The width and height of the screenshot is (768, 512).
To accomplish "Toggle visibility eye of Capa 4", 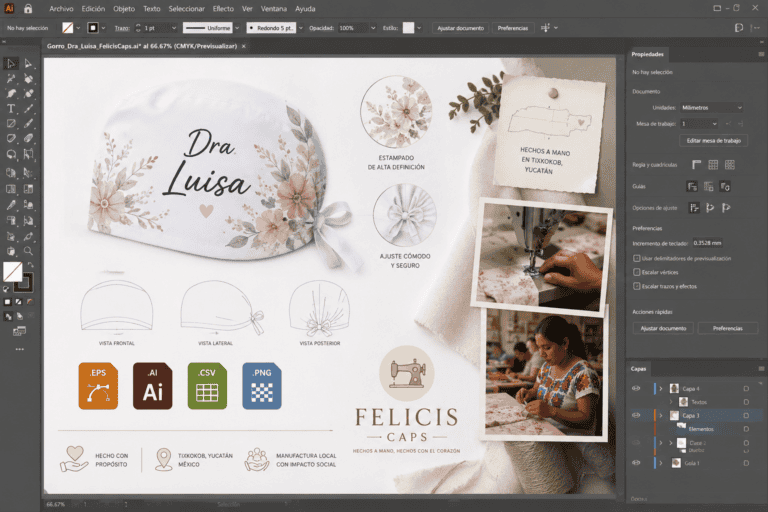I will point(636,389).
